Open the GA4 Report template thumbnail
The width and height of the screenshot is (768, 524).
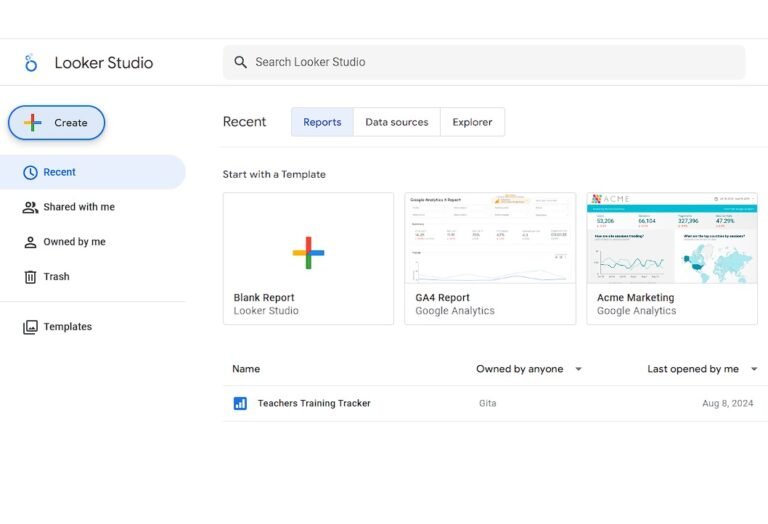[490, 238]
